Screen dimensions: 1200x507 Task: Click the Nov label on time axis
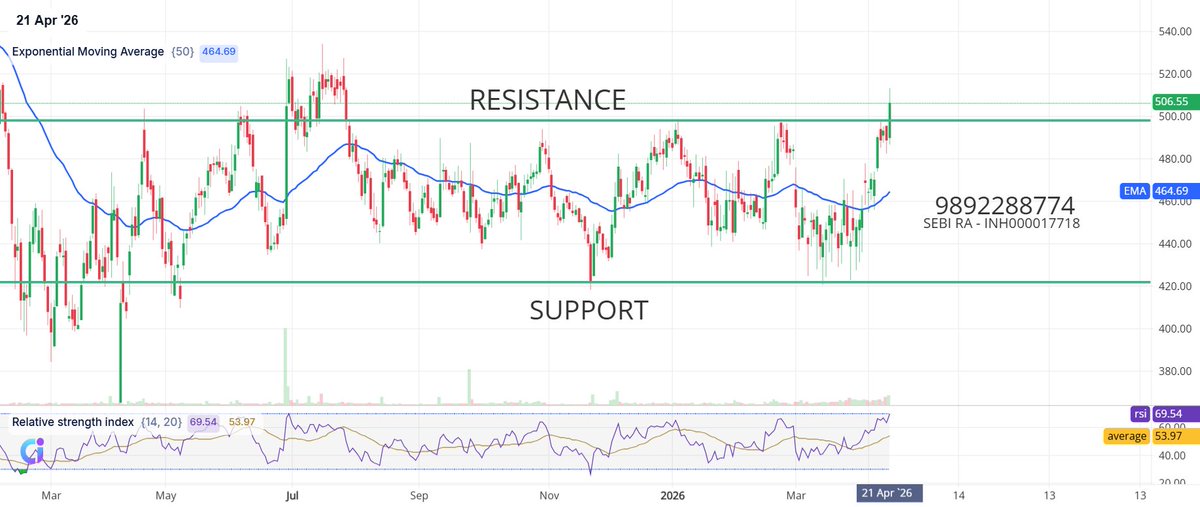(x=548, y=495)
